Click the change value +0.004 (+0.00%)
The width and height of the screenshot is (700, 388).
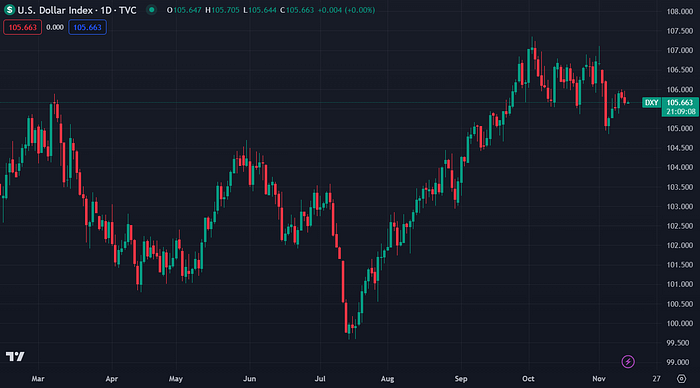click(x=346, y=10)
